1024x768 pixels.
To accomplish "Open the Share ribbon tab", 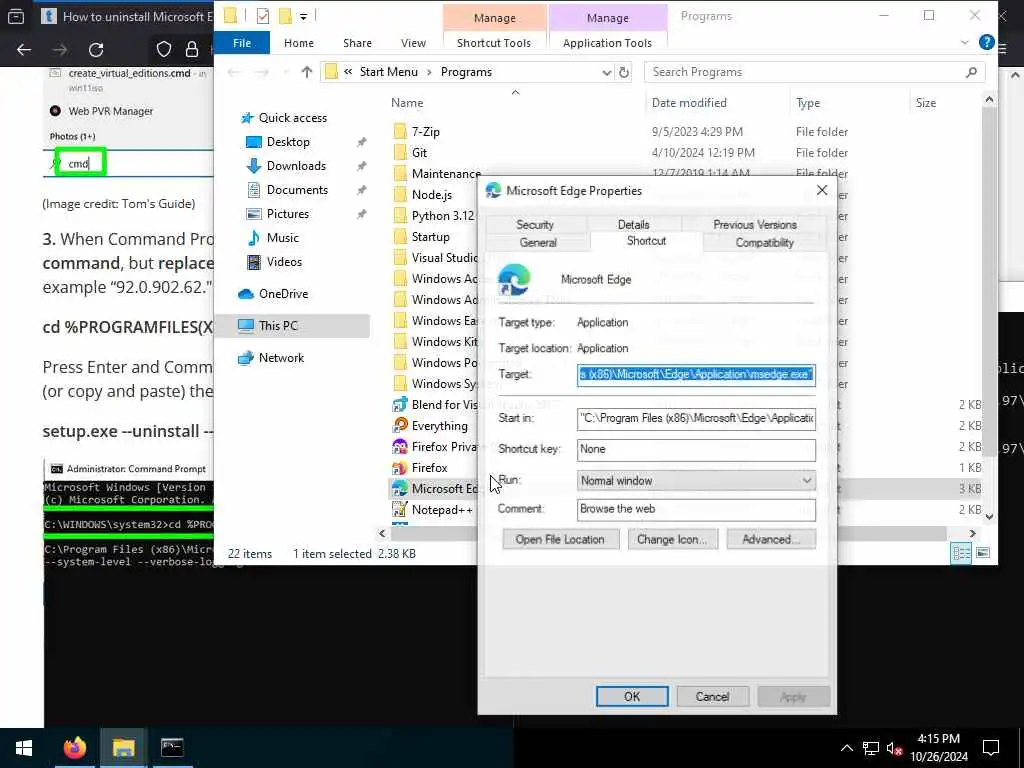I will pos(357,43).
